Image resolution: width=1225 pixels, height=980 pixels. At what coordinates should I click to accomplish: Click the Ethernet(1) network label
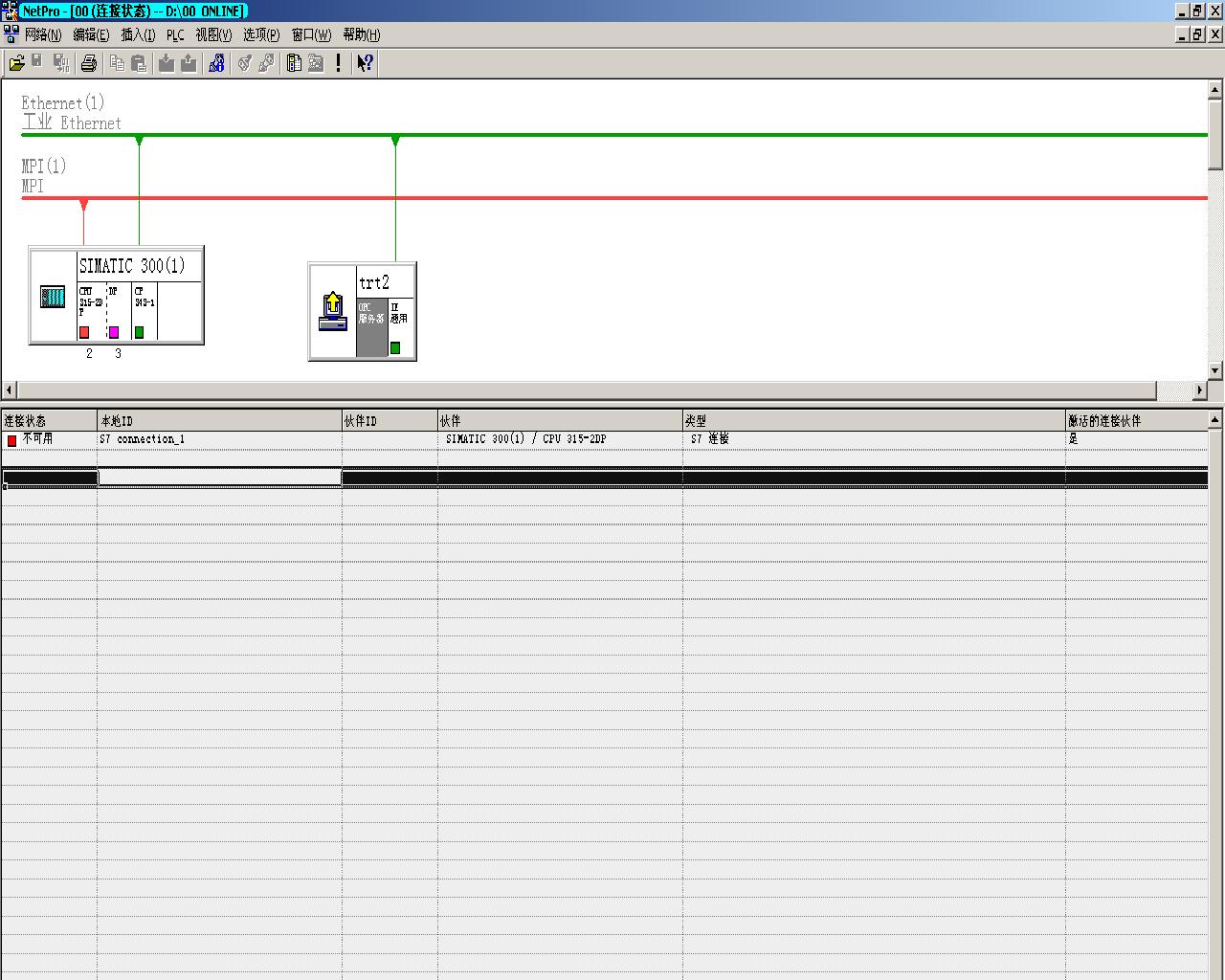(63, 102)
